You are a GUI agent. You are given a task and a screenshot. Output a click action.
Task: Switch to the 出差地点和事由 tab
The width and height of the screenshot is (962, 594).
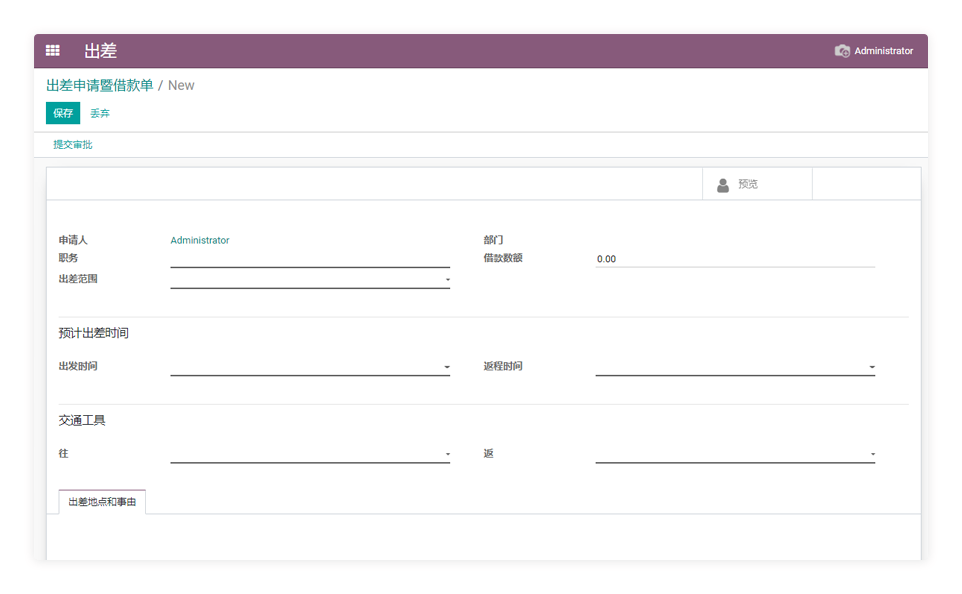tap(102, 502)
